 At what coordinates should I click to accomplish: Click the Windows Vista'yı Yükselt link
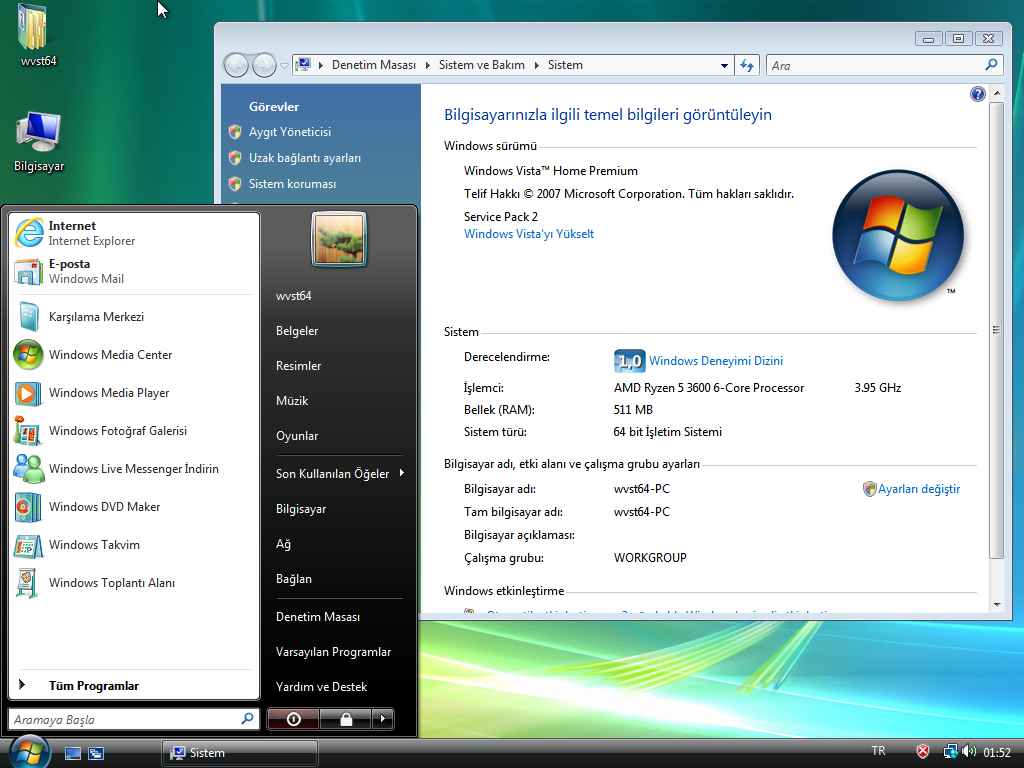tap(529, 234)
